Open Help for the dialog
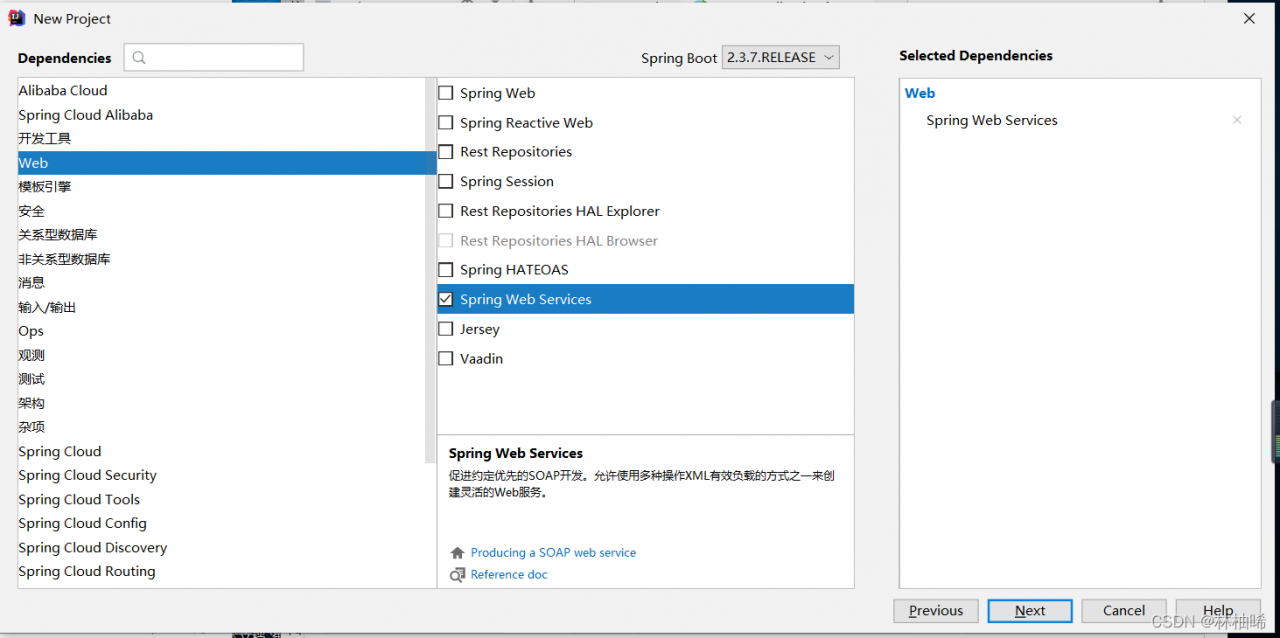The width and height of the screenshot is (1280, 638). [x=1218, y=611]
